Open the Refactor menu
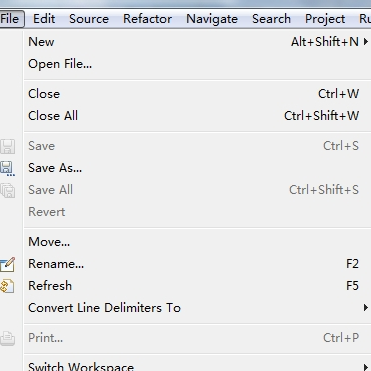Image resolution: width=371 pixels, height=371 pixels. coord(147,19)
